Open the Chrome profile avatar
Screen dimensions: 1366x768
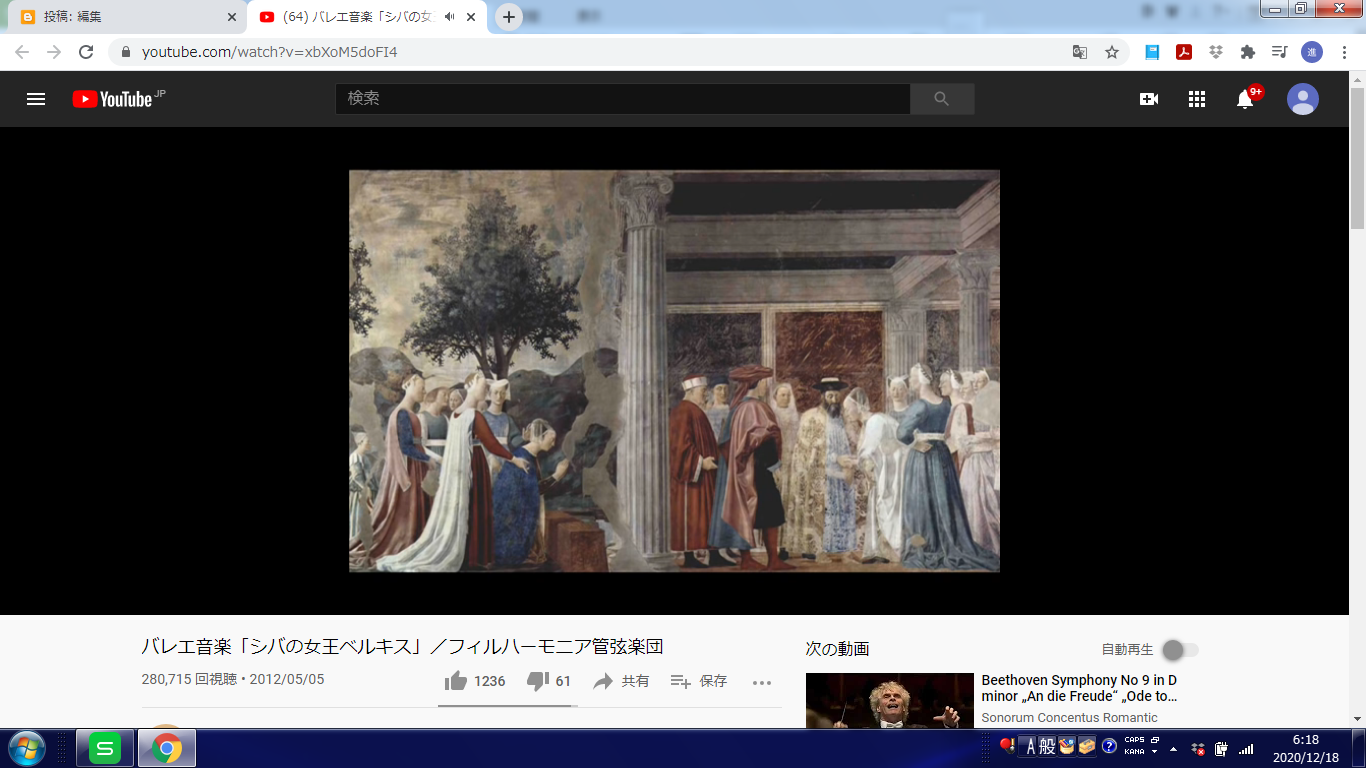click(1312, 52)
